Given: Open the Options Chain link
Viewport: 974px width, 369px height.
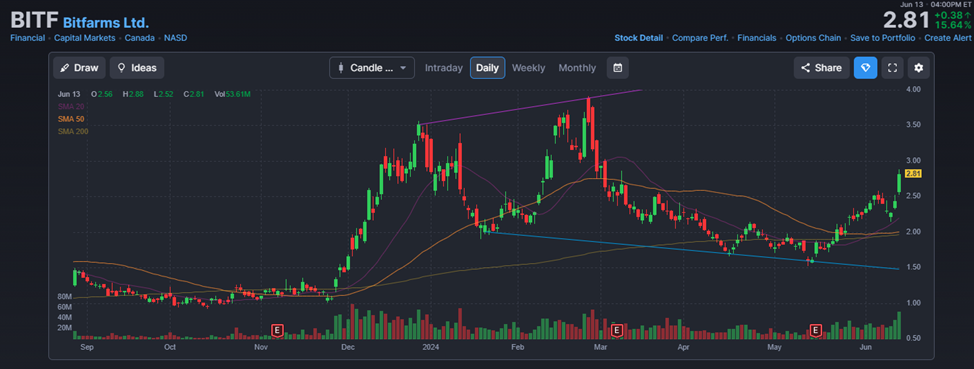Looking at the screenshot, I should [813, 38].
